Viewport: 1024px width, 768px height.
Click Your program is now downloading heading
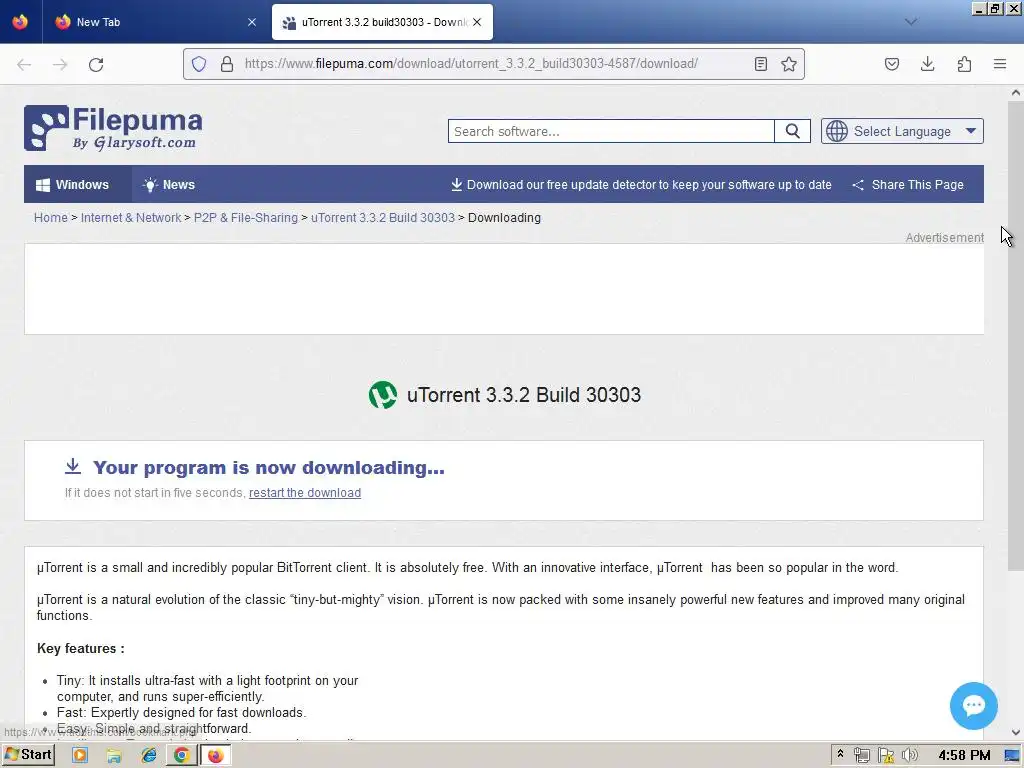(268, 468)
